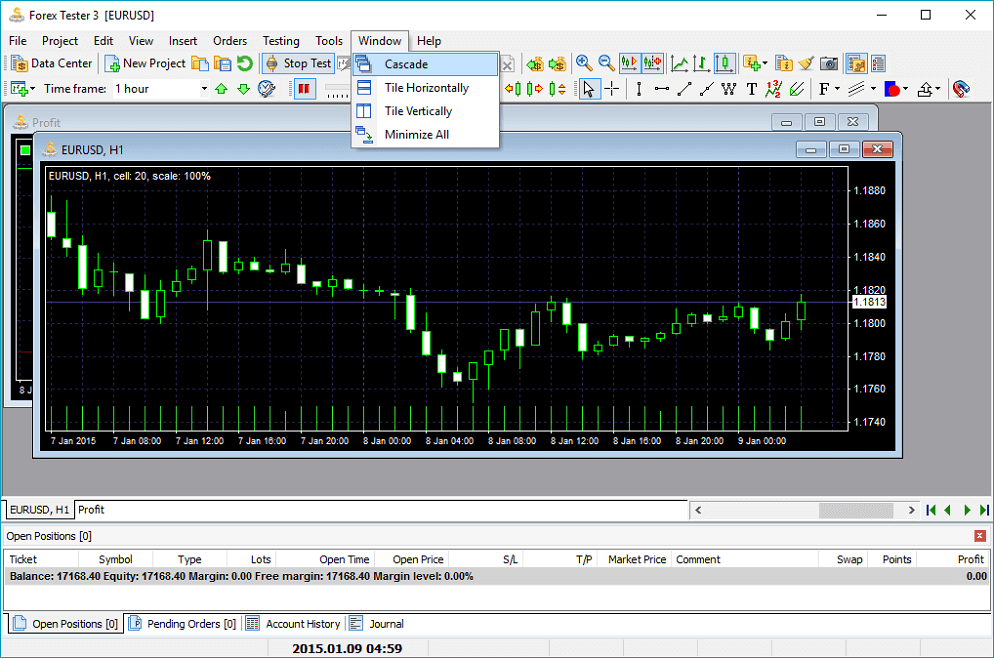Draw a ray line
994x658 pixels.
point(706,89)
